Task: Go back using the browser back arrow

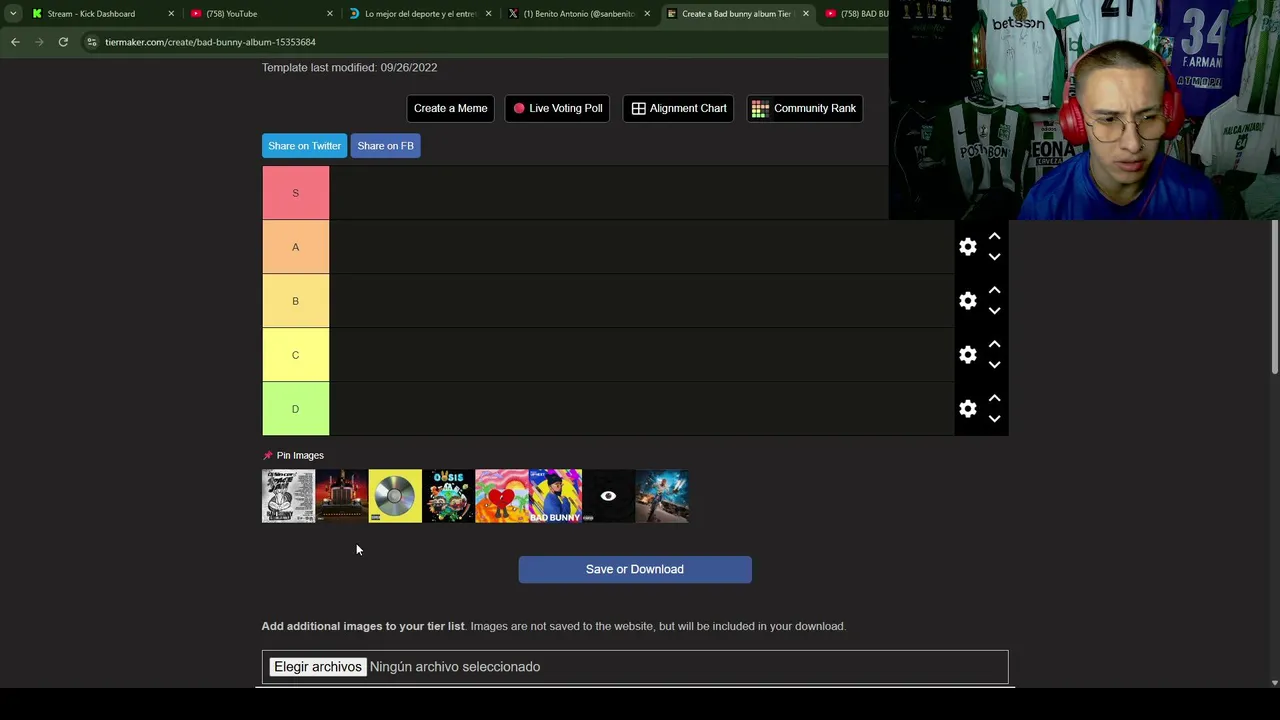Action: tap(15, 42)
